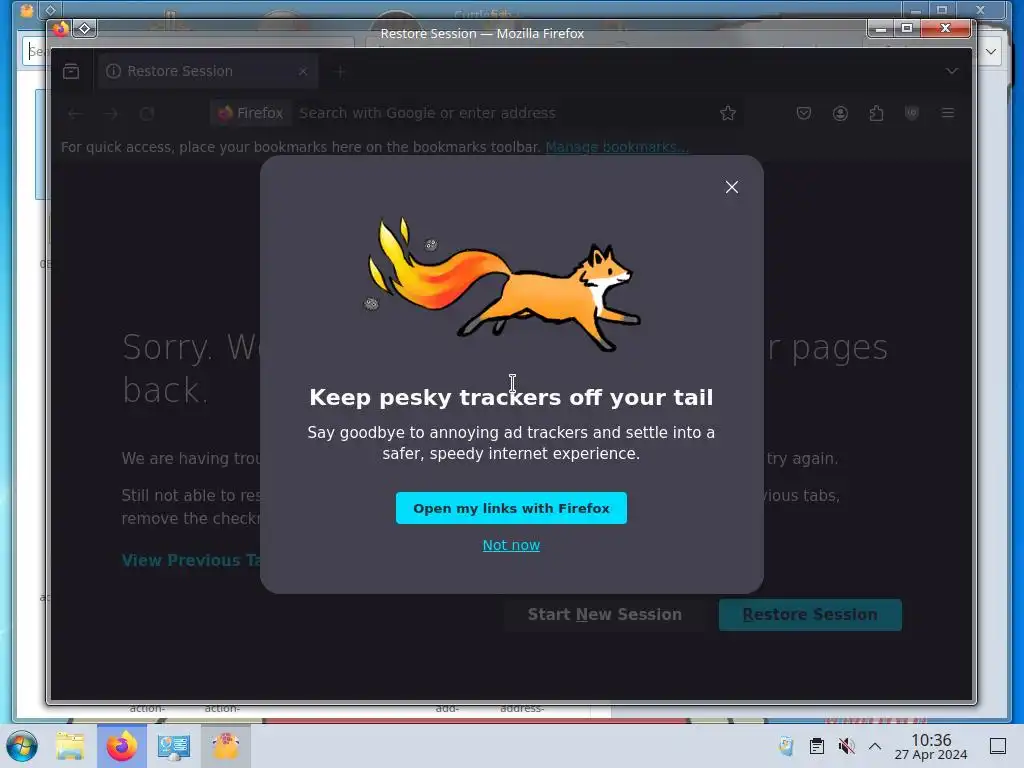Click Open my links with Firefox

[x=511, y=508]
